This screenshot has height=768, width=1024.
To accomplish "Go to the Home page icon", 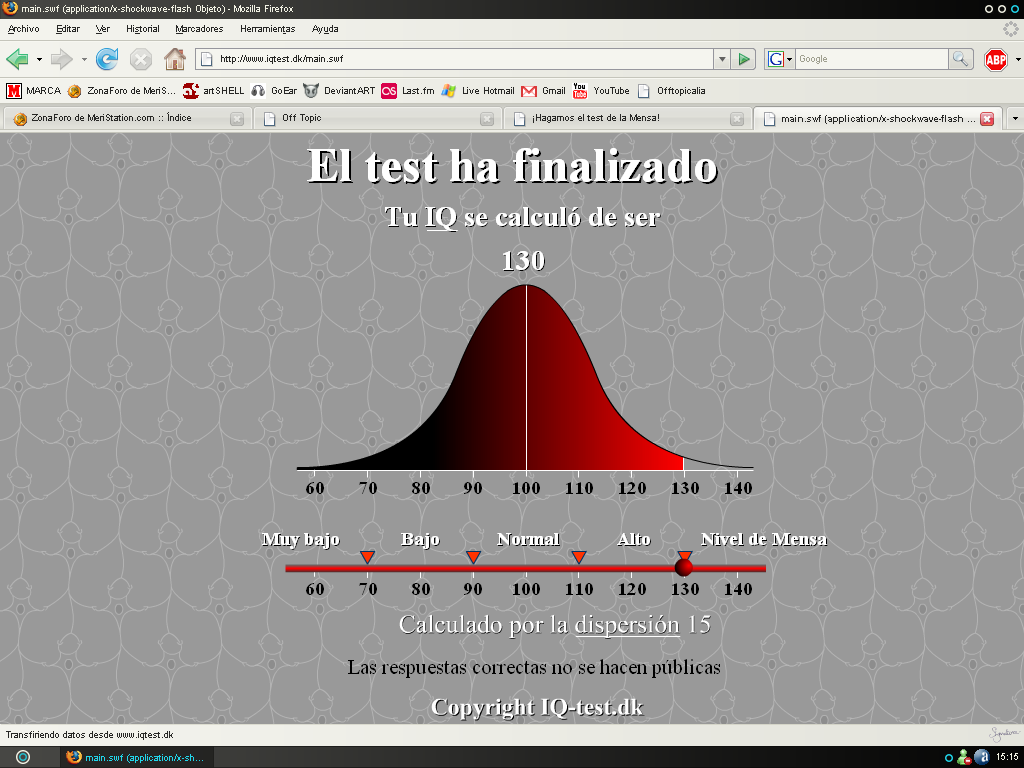I will pyautogui.click(x=174, y=59).
